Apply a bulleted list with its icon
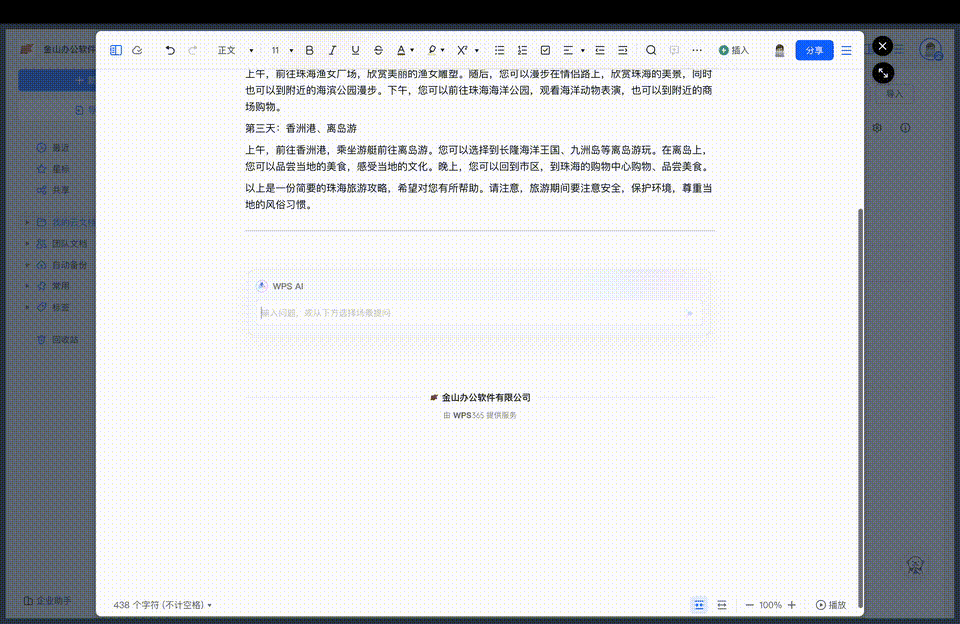This screenshot has width=960, height=624. coord(498,49)
